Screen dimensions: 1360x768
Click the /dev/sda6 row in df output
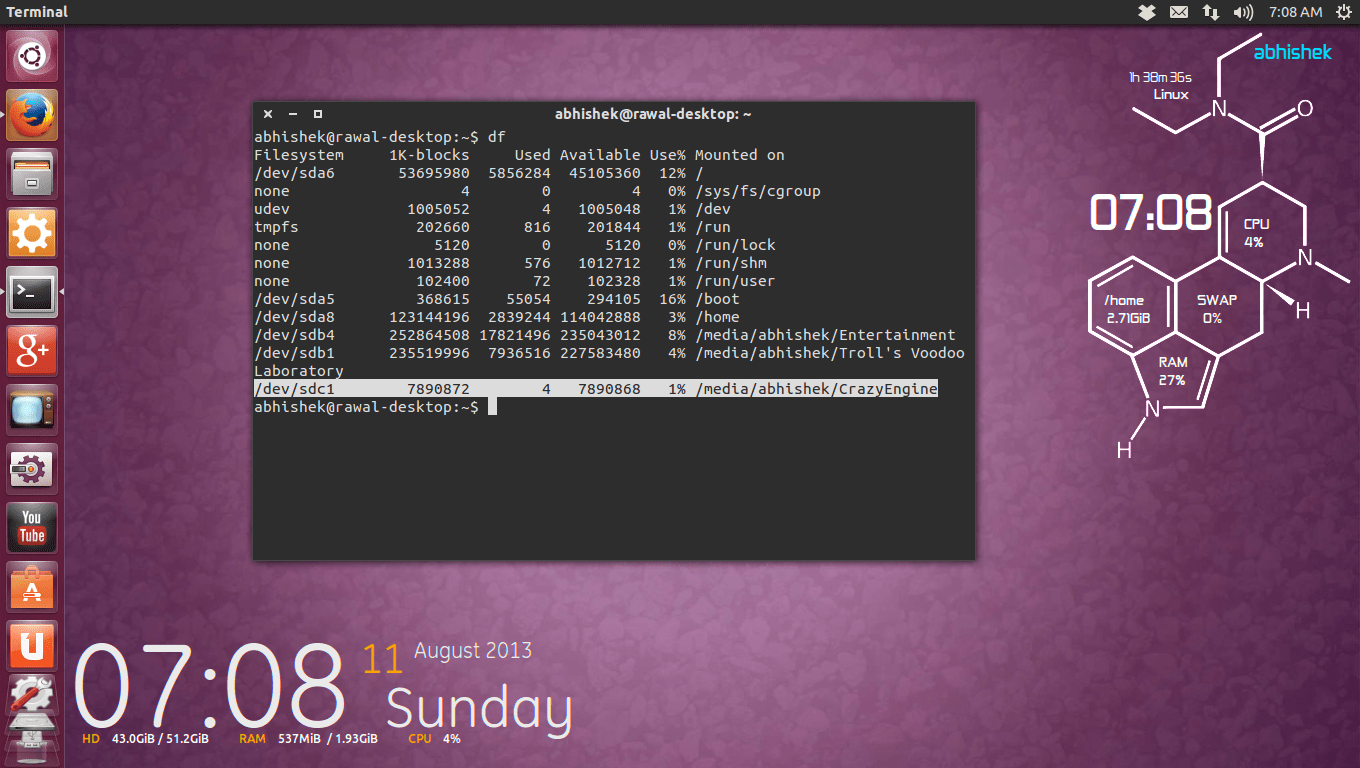tap(479, 173)
